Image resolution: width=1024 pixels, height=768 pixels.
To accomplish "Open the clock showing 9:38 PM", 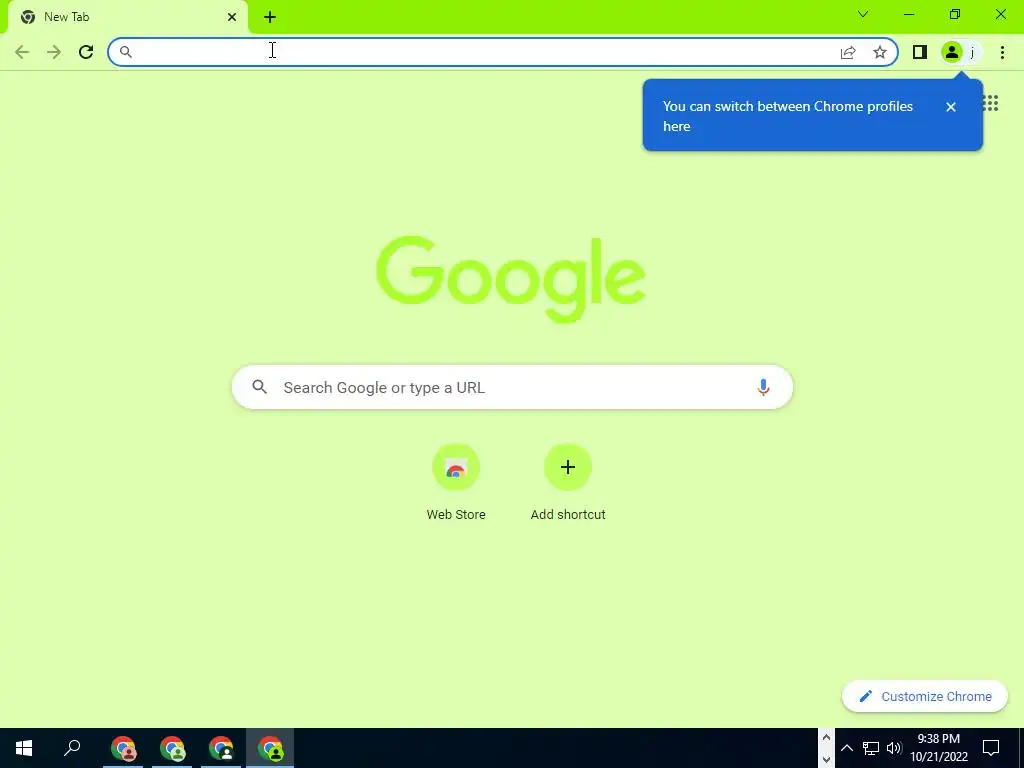I will click(x=939, y=748).
